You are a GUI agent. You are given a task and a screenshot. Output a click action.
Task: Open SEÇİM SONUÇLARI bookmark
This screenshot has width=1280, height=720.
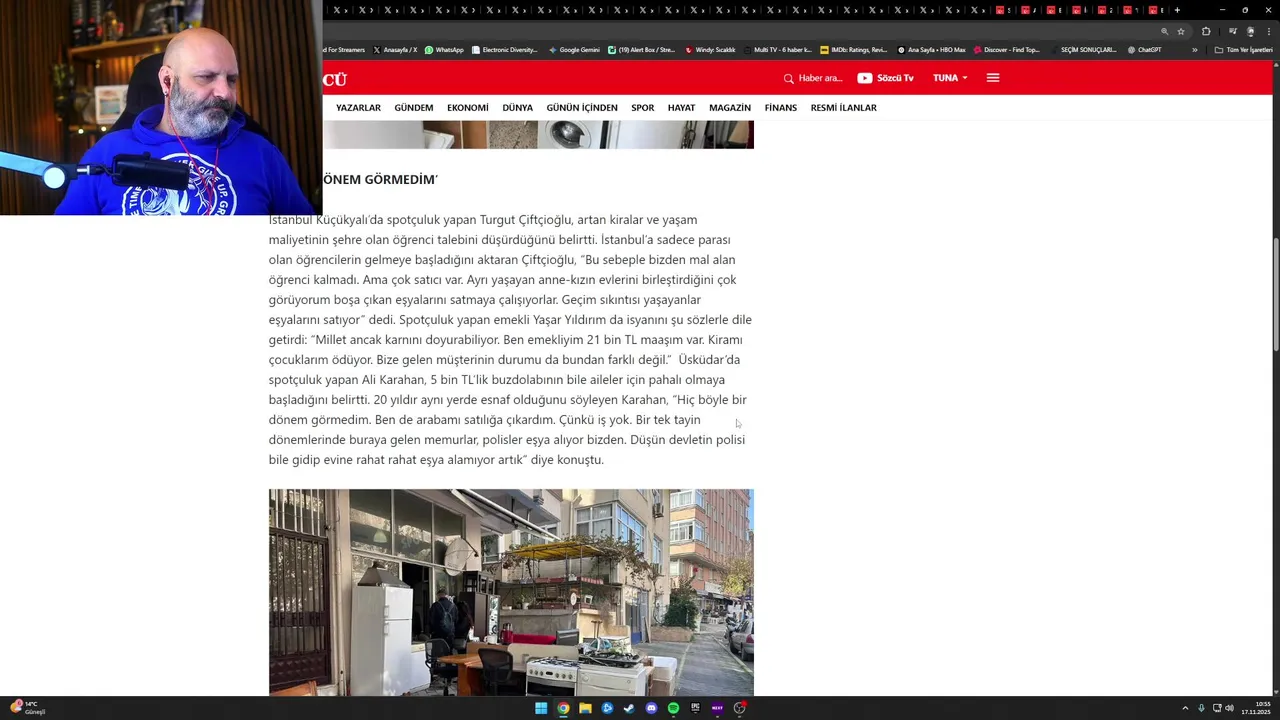click(1083, 50)
